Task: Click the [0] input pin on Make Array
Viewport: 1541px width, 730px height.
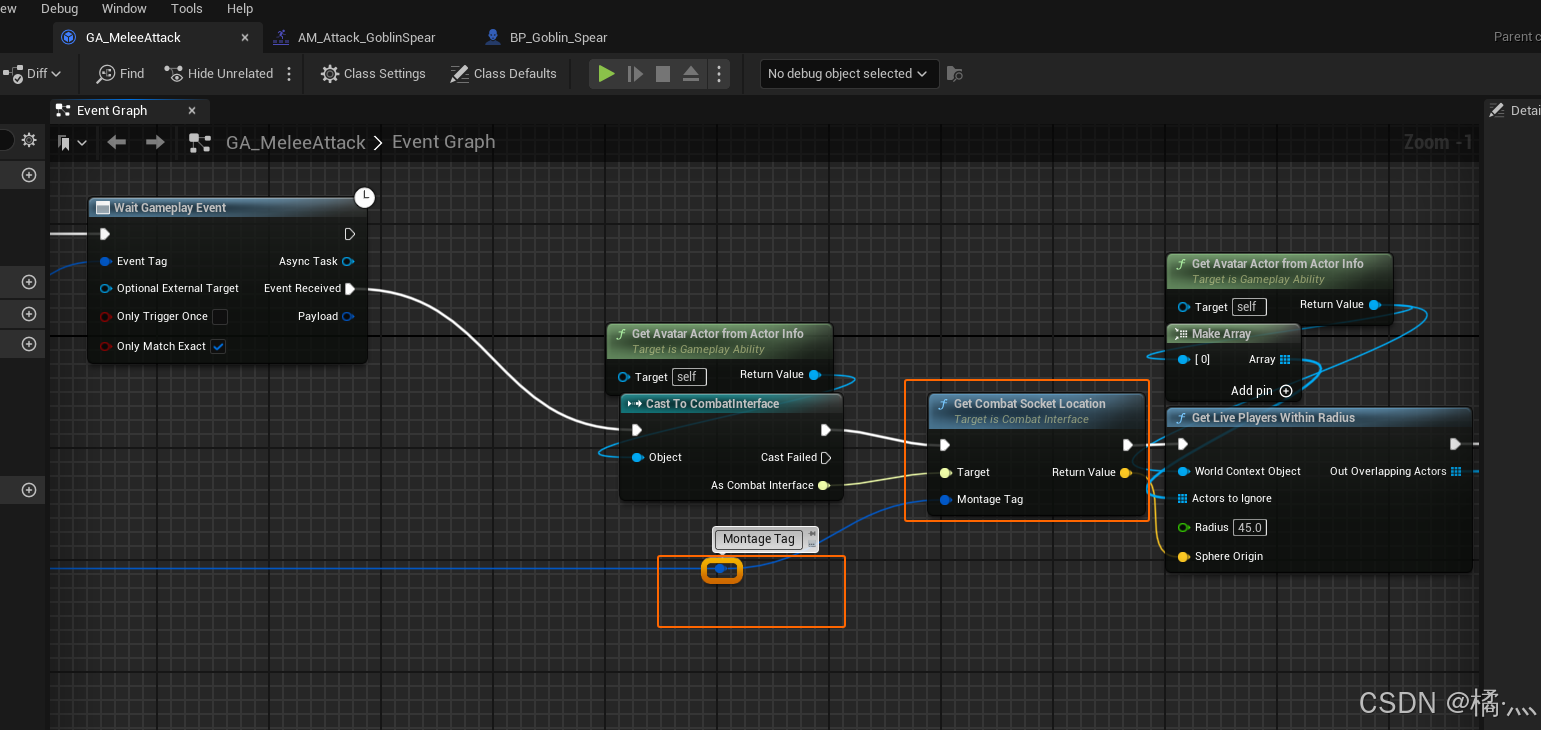Action: tap(1184, 360)
